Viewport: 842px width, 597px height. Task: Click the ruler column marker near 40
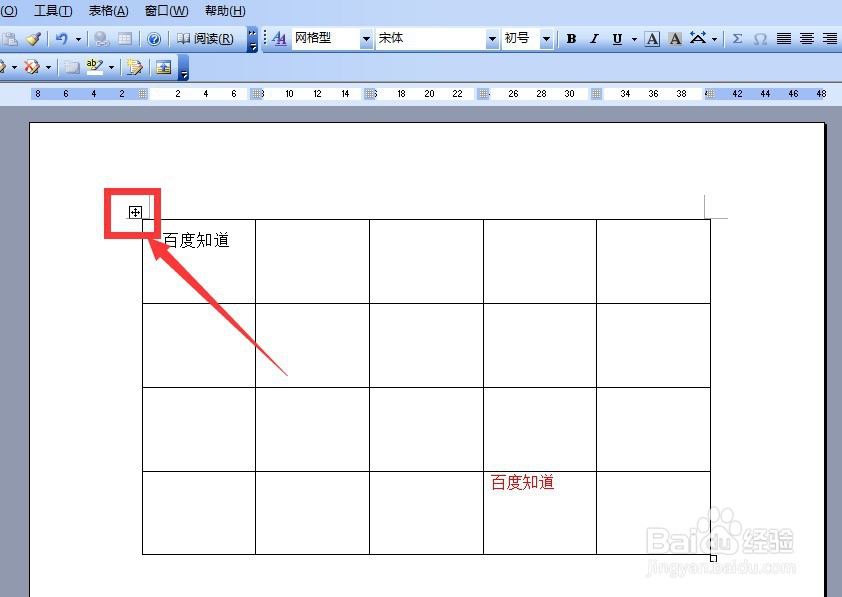pyautogui.click(x=710, y=94)
